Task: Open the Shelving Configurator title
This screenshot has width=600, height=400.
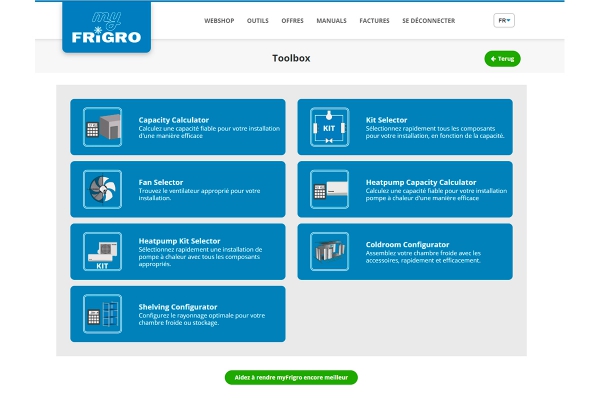Action: pyautogui.click(x=178, y=307)
